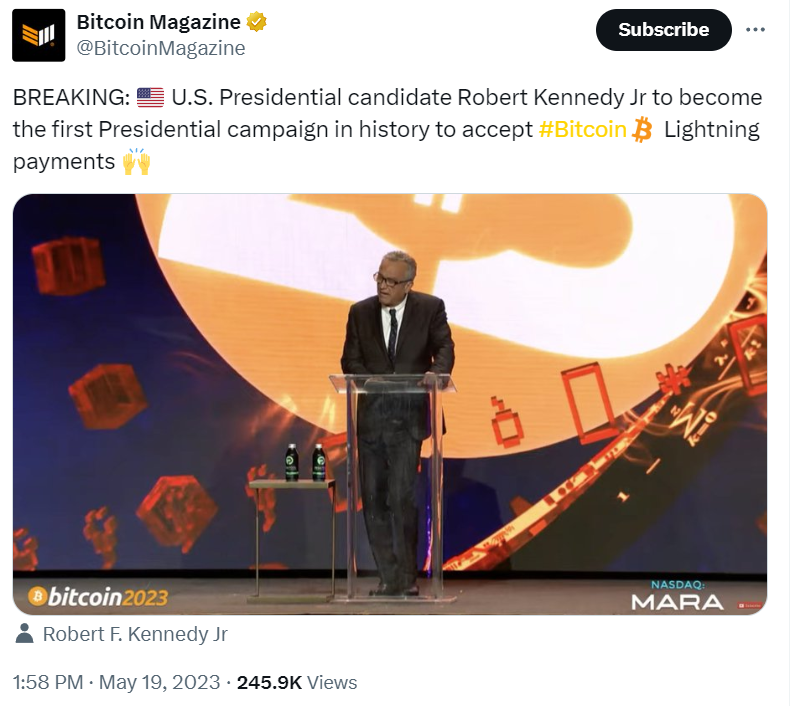
Task: Click the small red YouTube Subscribe badge
Action: [747, 605]
